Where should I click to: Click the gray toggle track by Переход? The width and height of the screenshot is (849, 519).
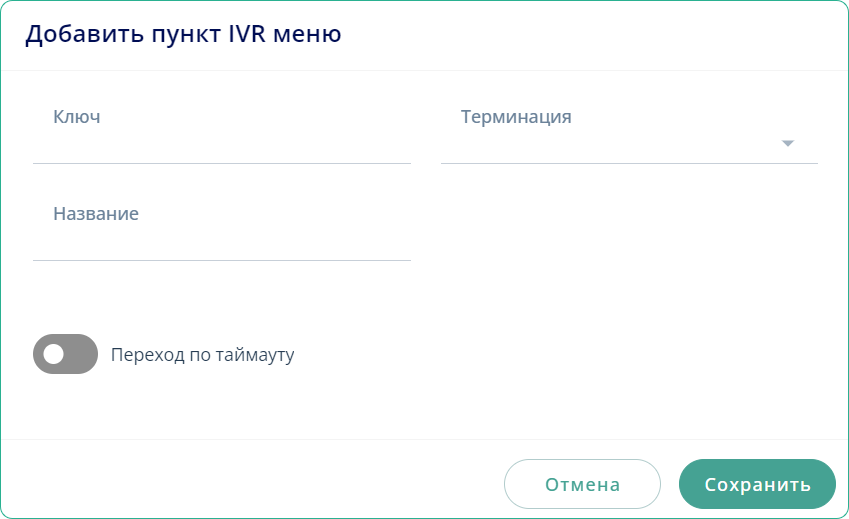pyautogui.click(x=80, y=354)
